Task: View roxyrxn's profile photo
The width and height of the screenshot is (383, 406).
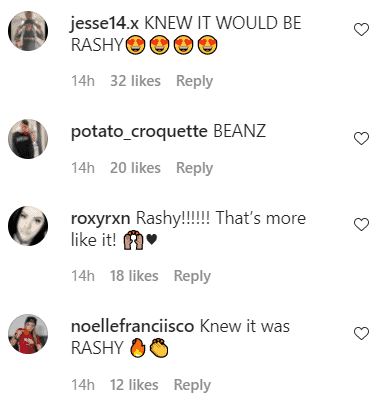Action: tap(28, 226)
